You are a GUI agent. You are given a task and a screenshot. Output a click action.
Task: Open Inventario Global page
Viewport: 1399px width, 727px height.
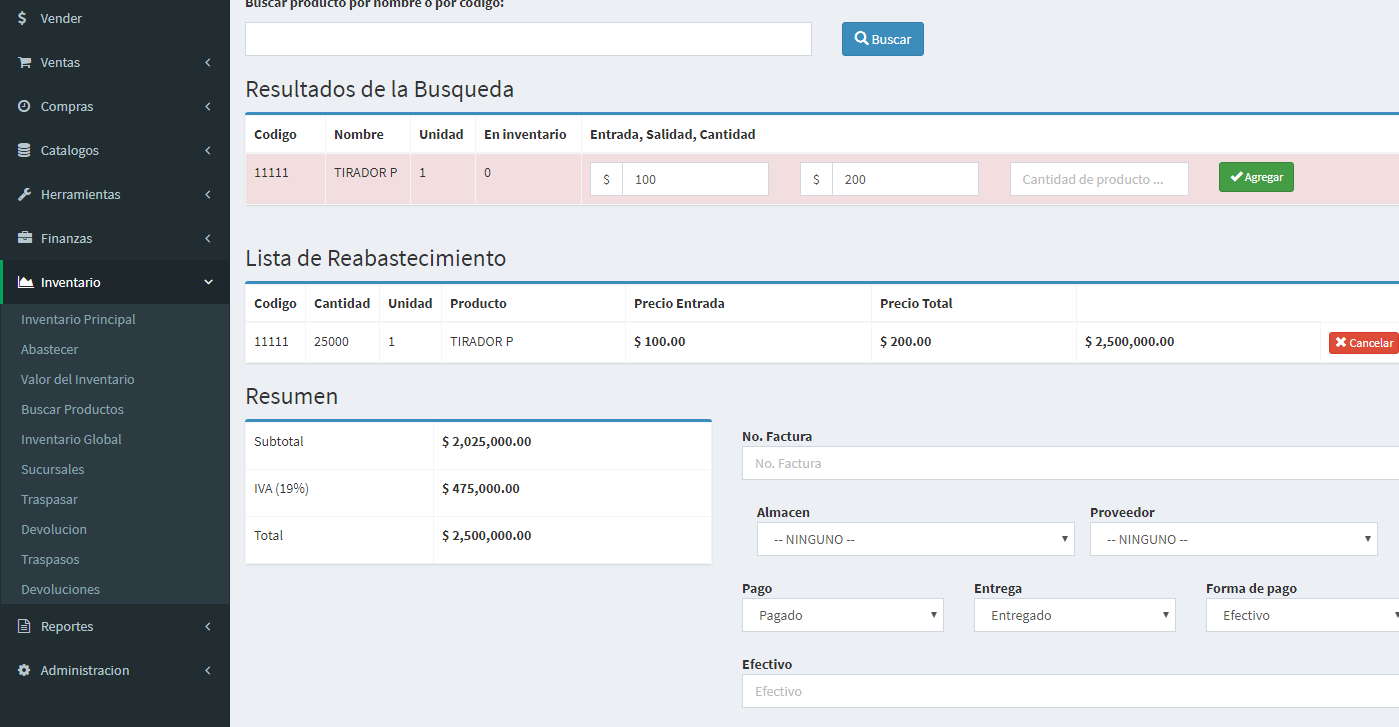pos(71,439)
